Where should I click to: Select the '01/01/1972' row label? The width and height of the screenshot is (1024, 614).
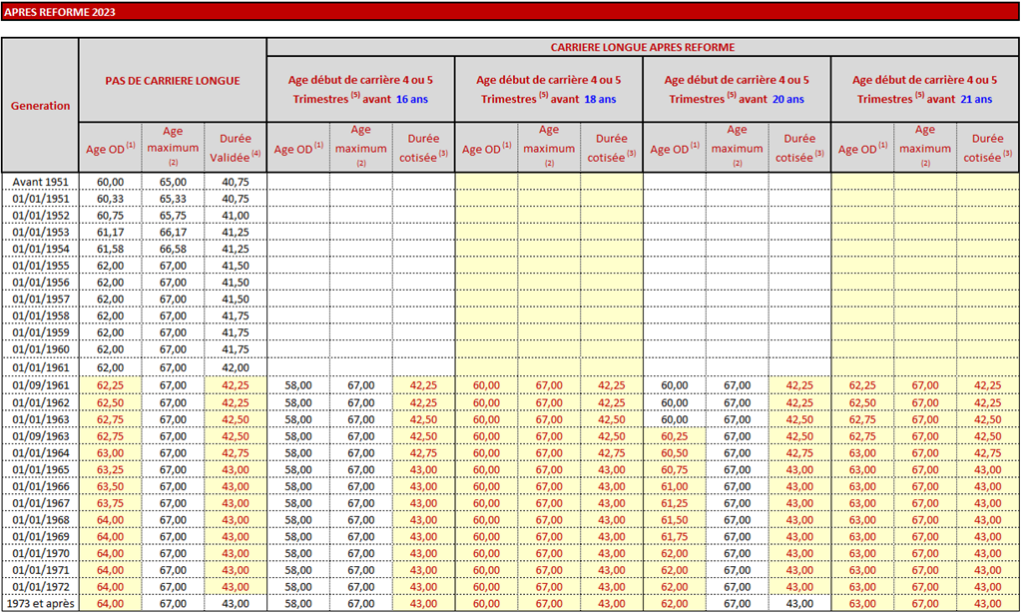[x=40, y=587]
